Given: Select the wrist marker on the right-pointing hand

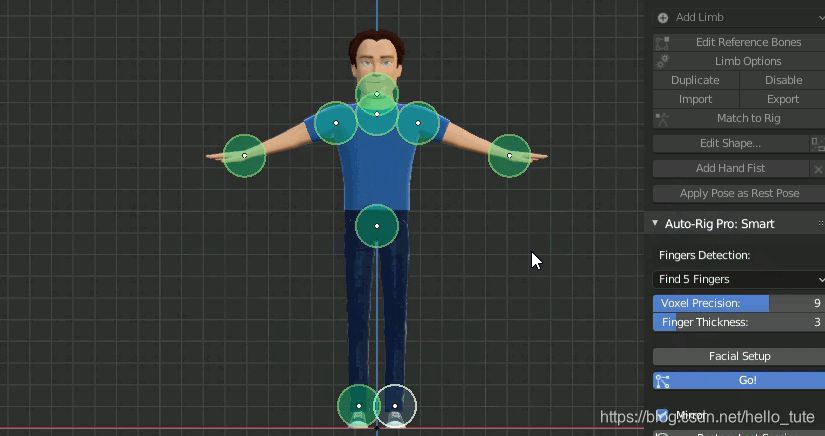Looking at the screenshot, I should 509,156.
